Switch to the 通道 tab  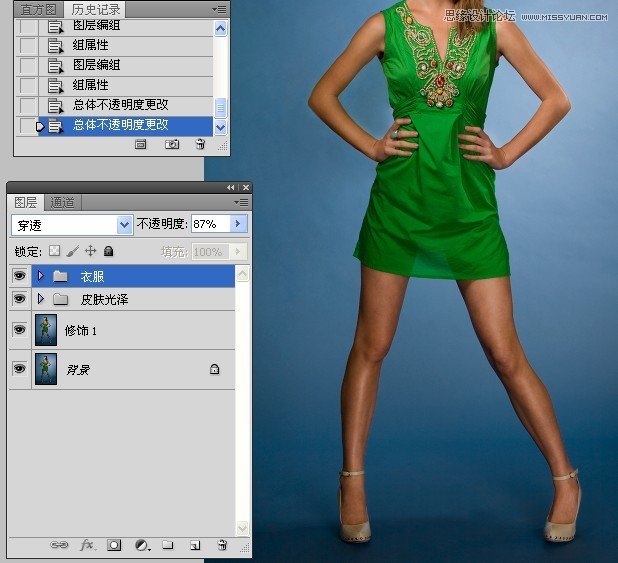point(62,202)
